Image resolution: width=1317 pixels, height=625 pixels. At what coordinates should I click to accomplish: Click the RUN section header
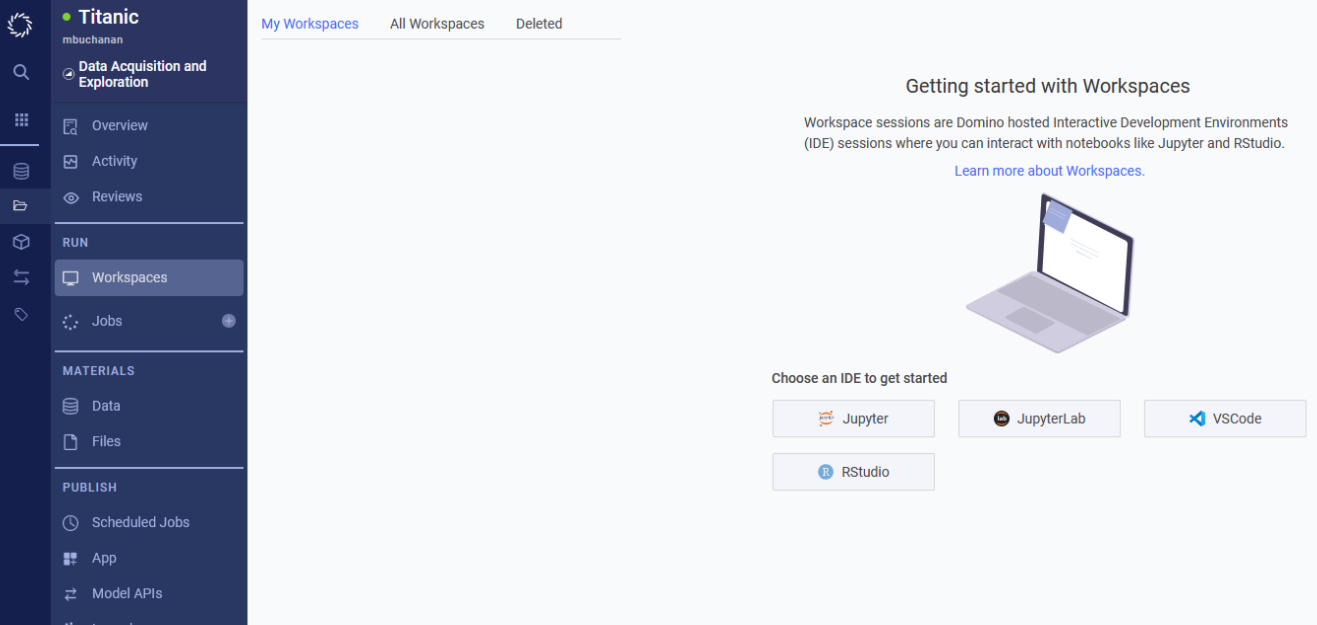pos(75,243)
